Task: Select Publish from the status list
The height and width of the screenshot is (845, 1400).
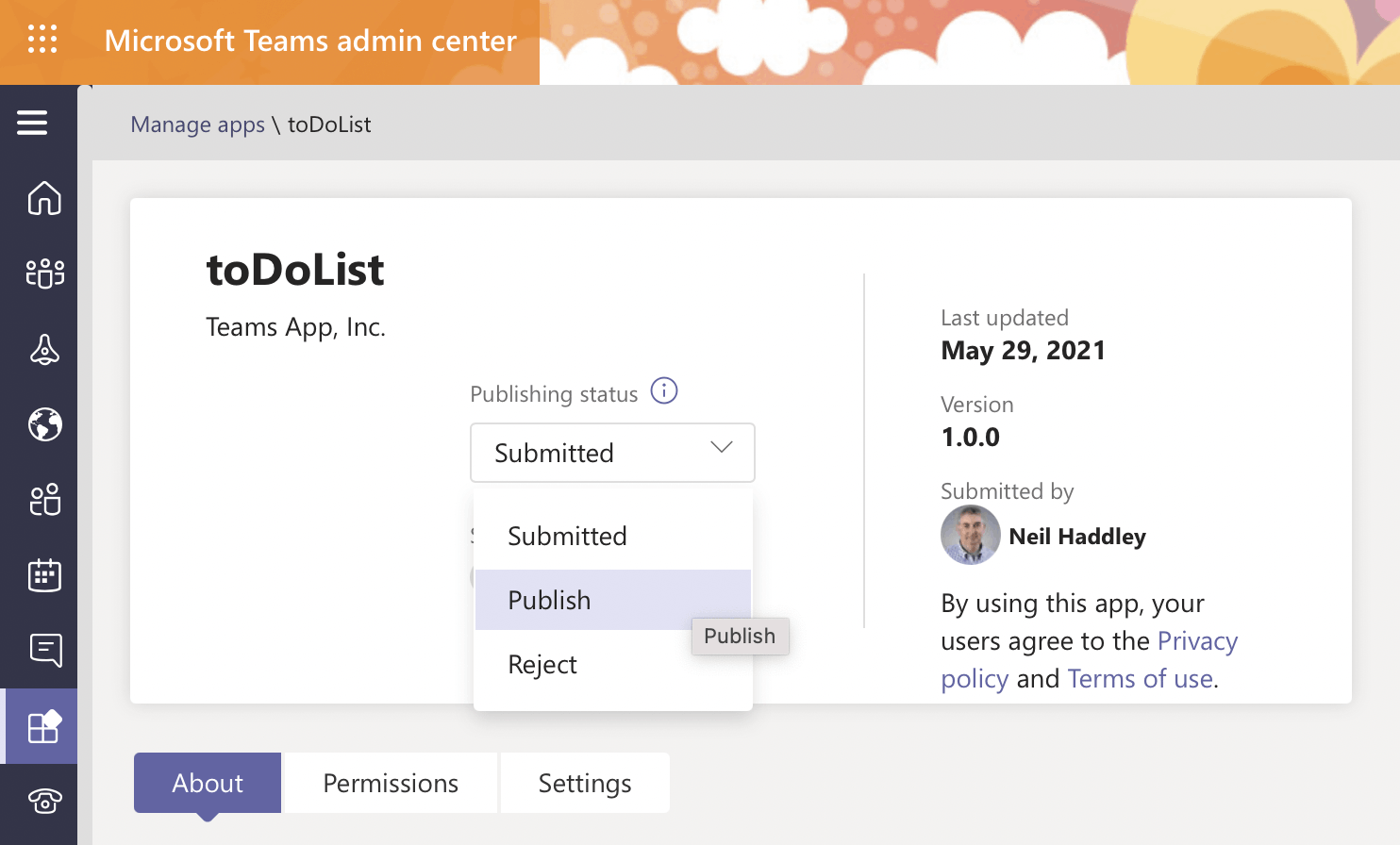Action: click(x=550, y=601)
